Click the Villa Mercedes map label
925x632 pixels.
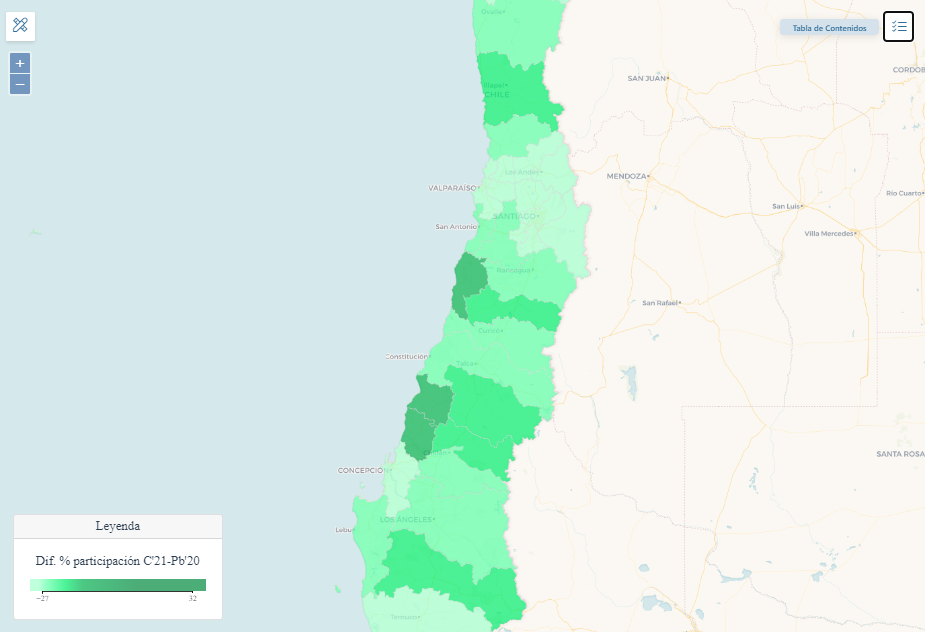click(x=829, y=234)
